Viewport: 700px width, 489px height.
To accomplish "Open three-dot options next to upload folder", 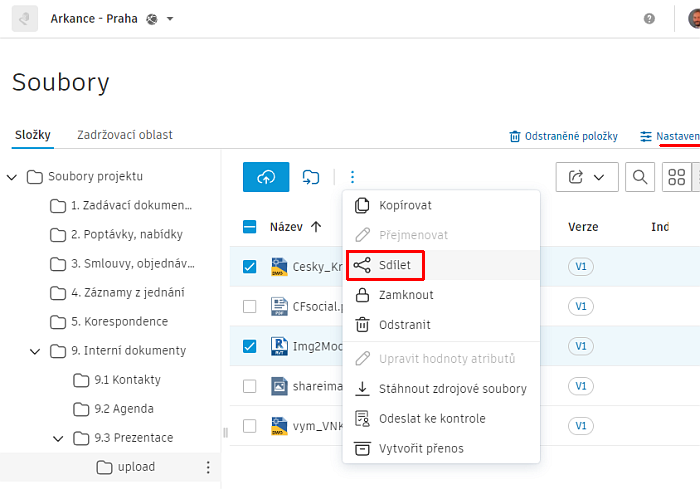I will 208,467.
